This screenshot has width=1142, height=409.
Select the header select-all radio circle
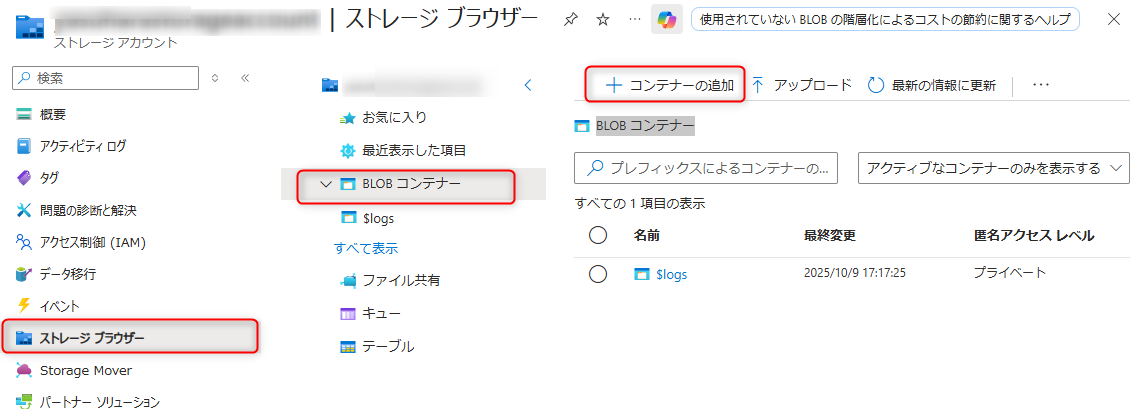point(599,235)
